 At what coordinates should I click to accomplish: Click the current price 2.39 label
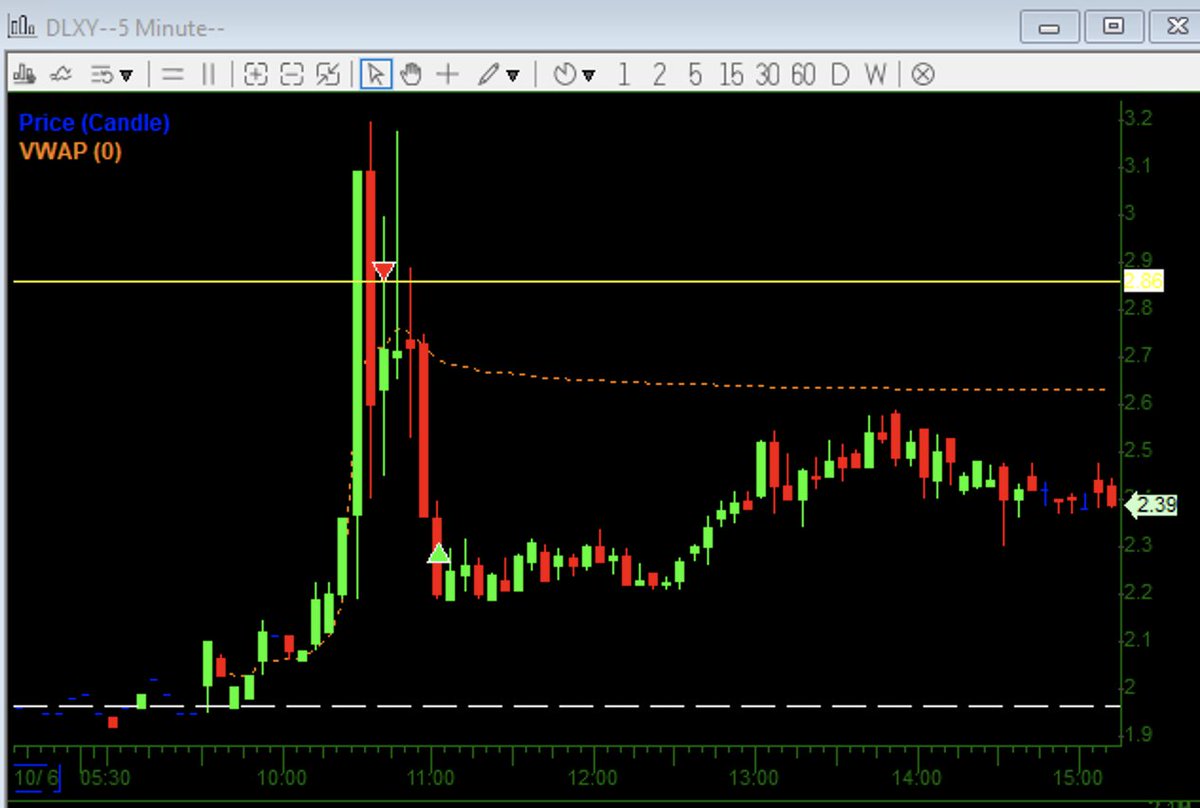click(x=1152, y=505)
